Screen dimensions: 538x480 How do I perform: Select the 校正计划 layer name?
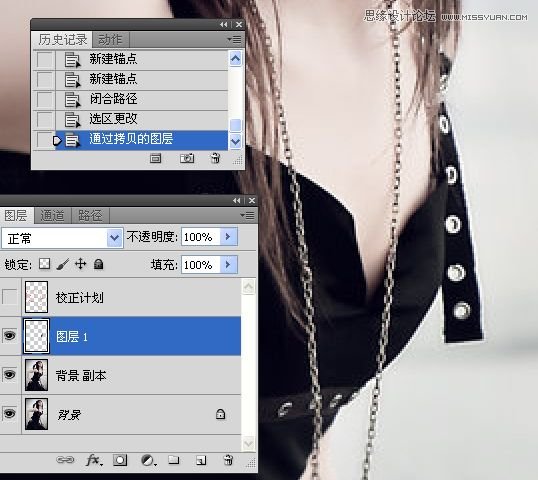80,297
